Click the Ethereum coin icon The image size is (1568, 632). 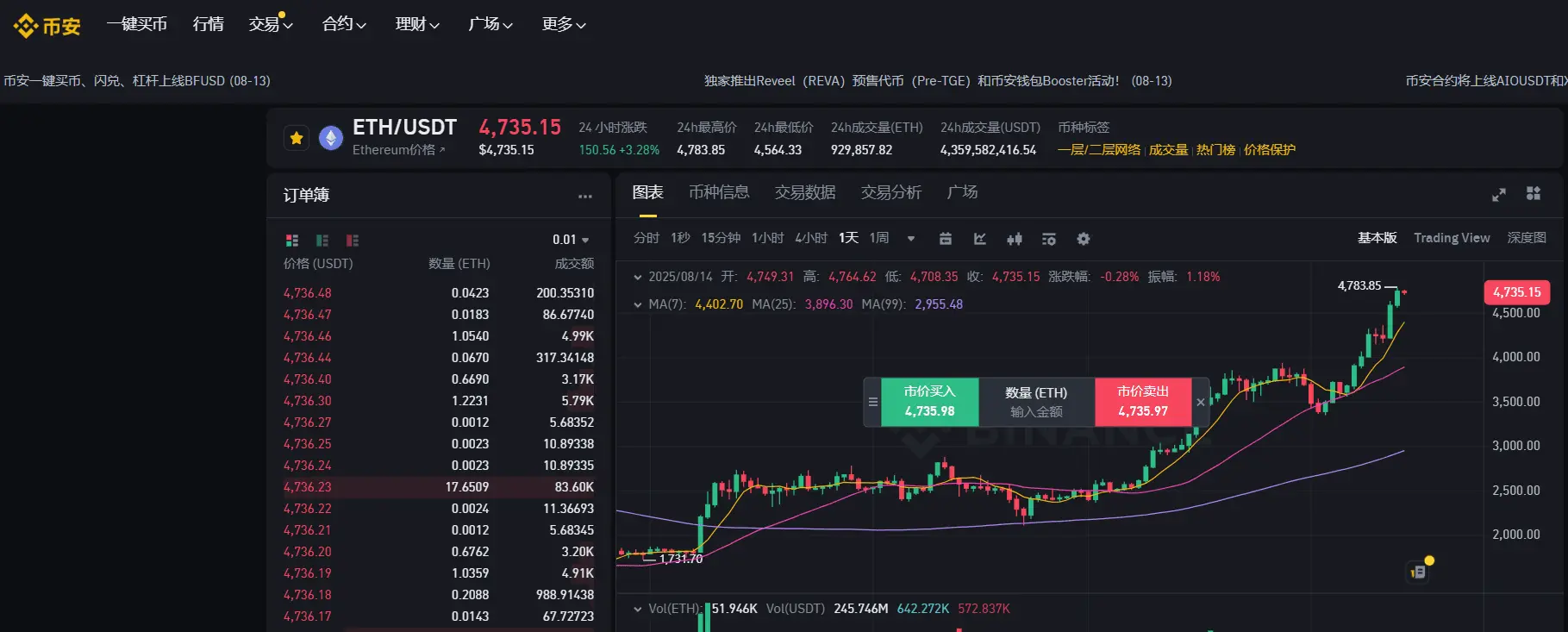(331, 138)
